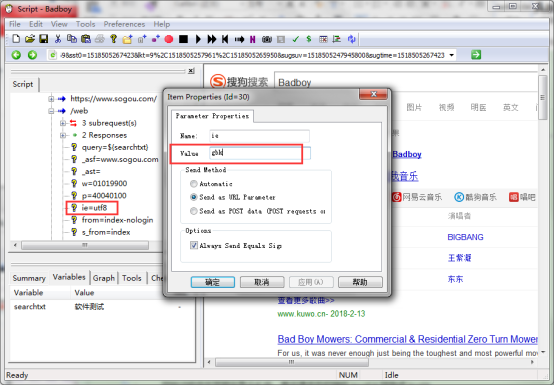Expand the 3 subrequest(s) node

[x=63, y=123]
